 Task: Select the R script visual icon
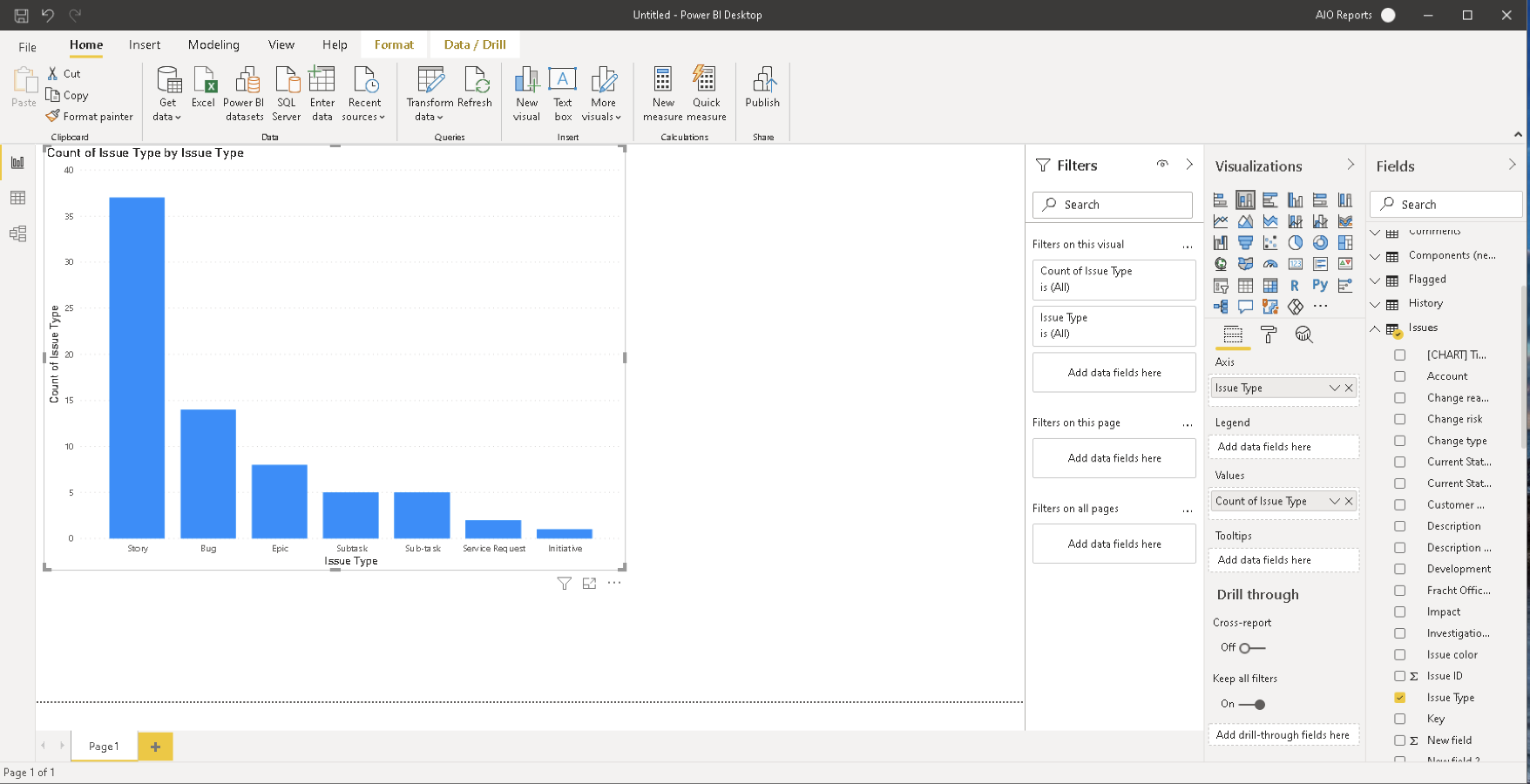click(x=1295, y=285)
